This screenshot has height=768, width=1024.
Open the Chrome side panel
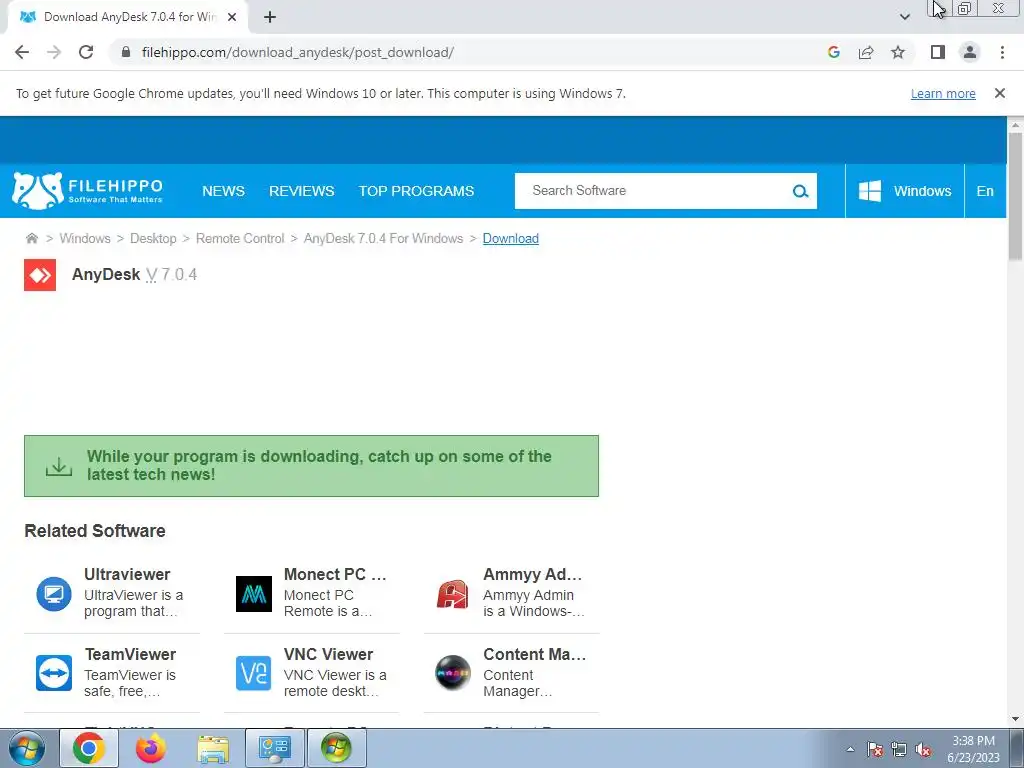[x=938, y=52]
